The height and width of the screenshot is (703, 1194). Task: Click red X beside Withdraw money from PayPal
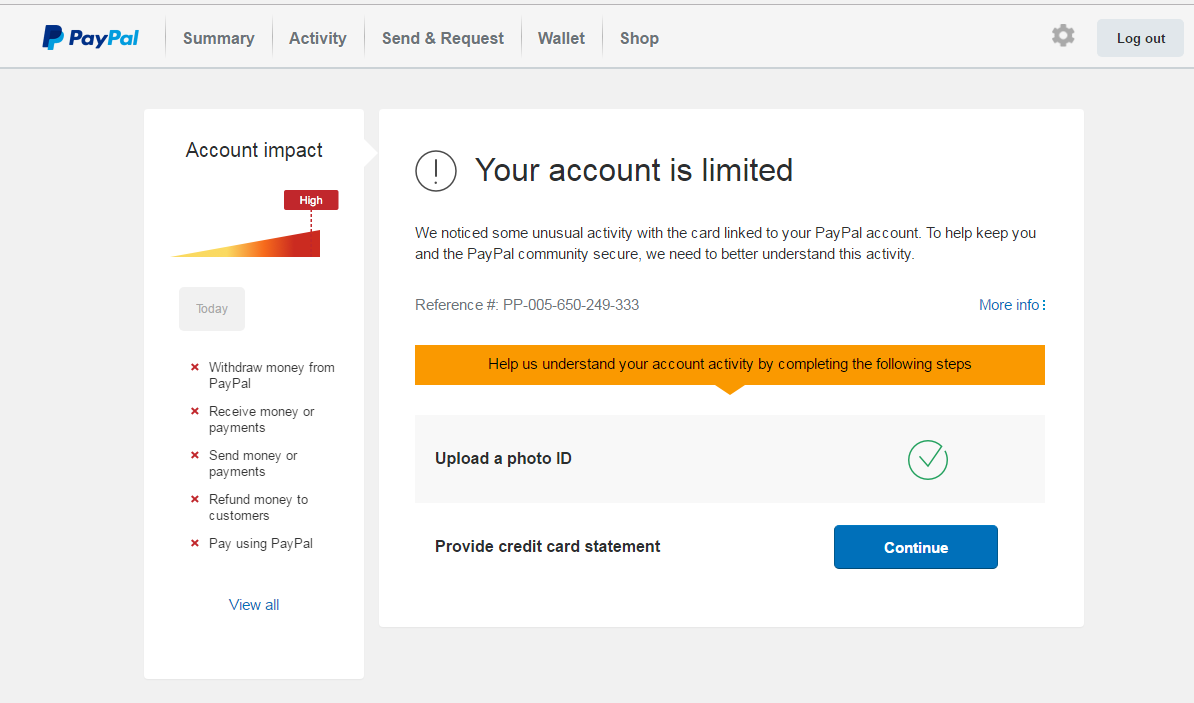click(195, 367)
